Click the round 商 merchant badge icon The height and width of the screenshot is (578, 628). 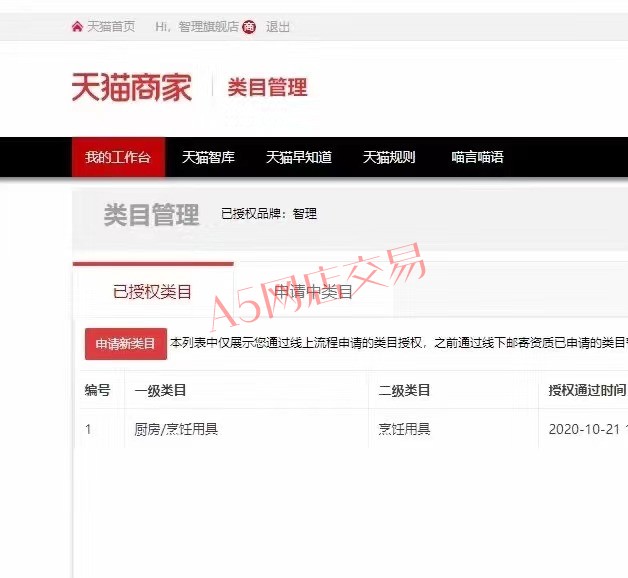[249, 27]
